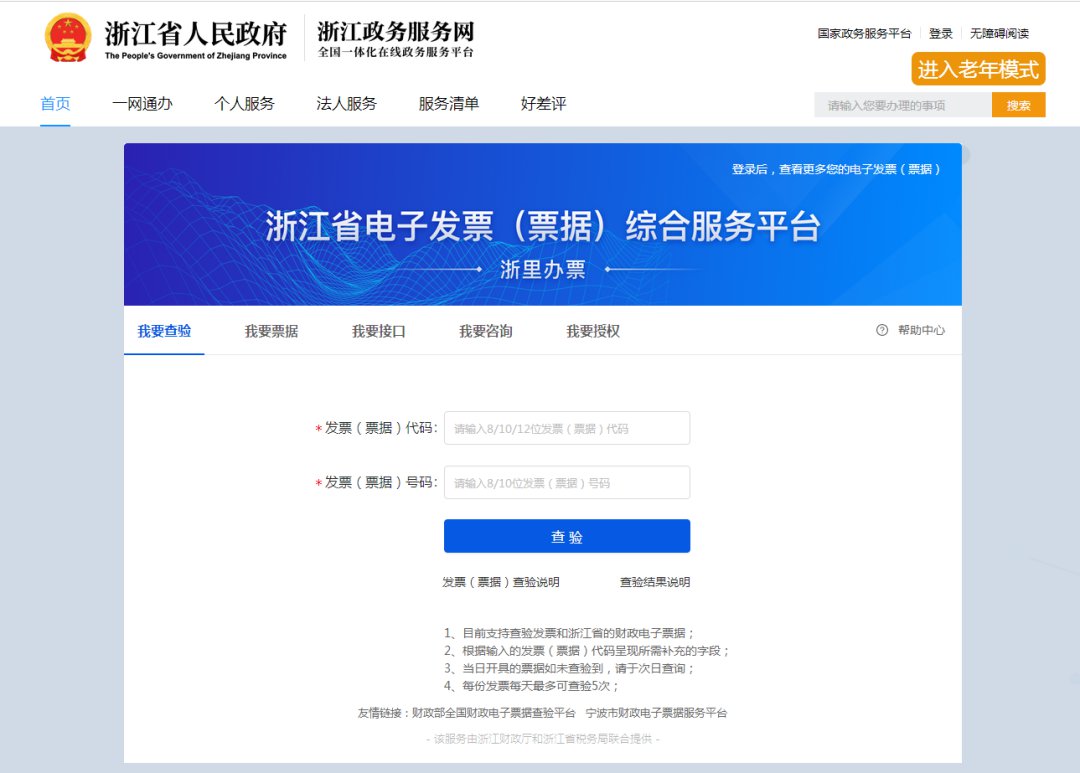Go to 个人服务 in the navigation

(x=244, y=104)
